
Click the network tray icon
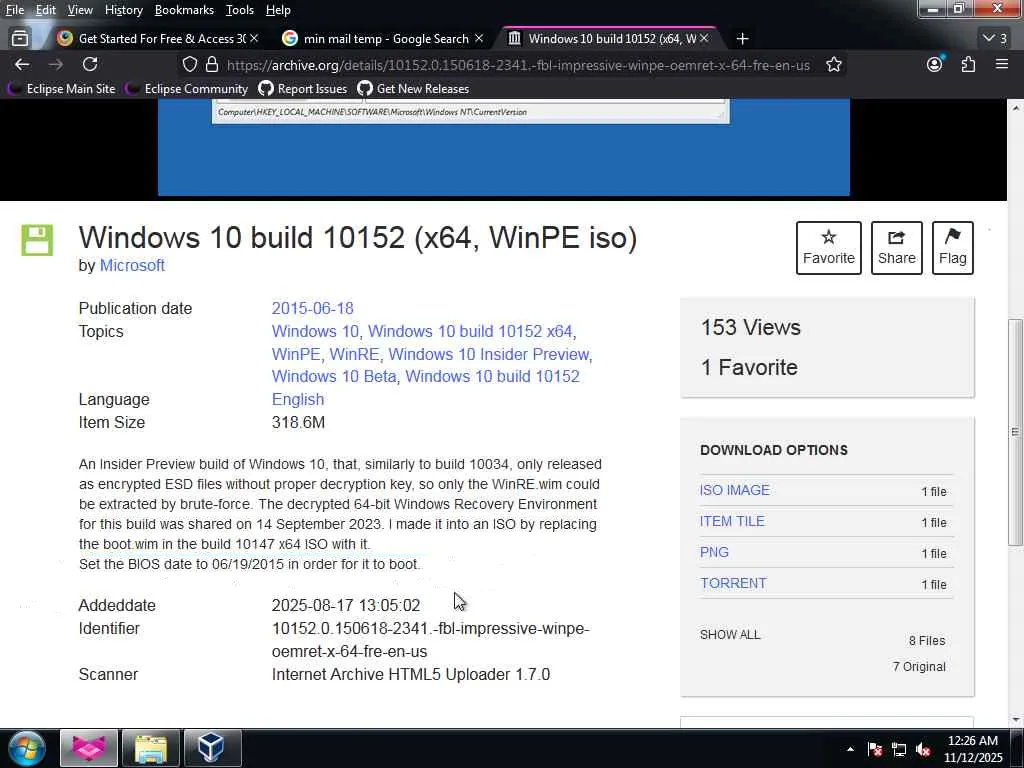tap(899, 749)
